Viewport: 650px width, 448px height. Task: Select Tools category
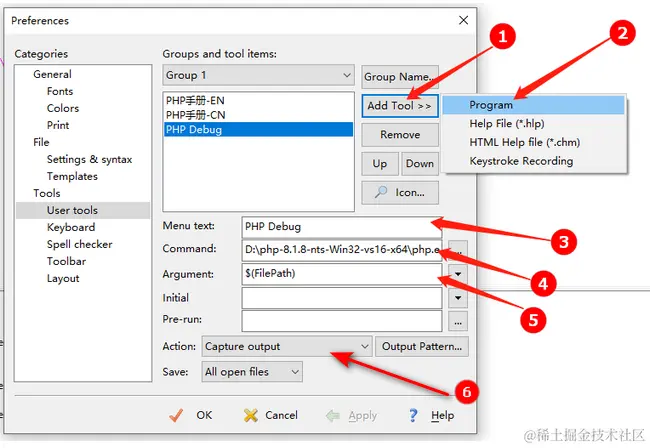tap(46, 193)
